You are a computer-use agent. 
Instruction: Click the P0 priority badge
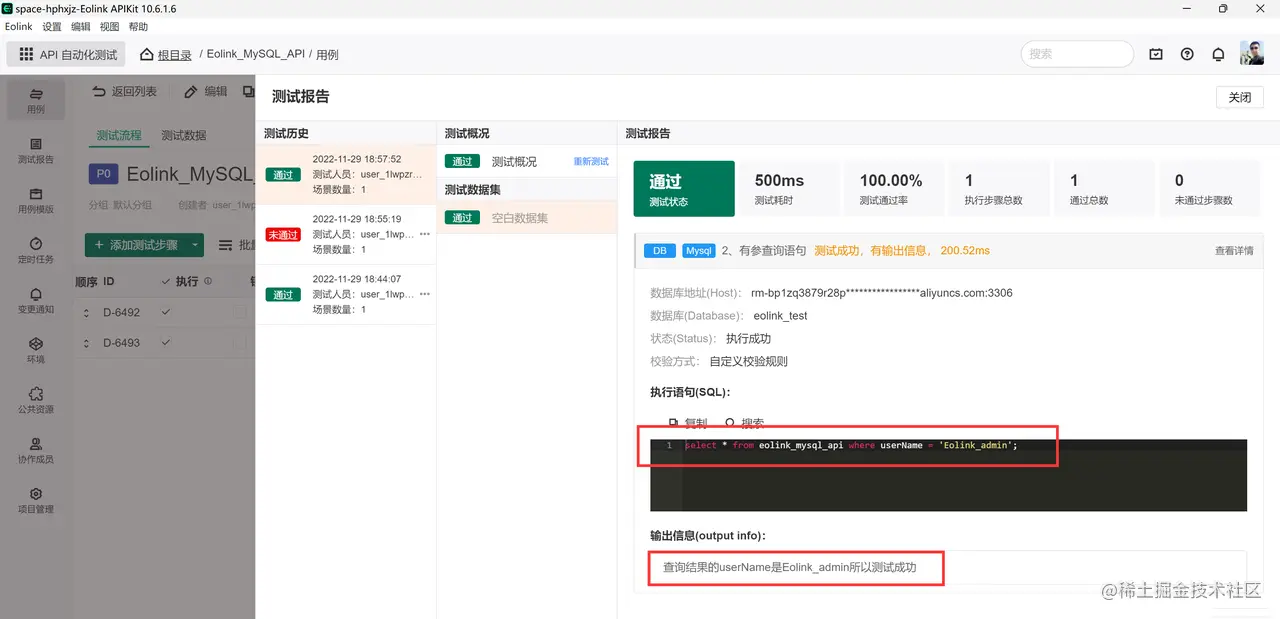(104, 174)
